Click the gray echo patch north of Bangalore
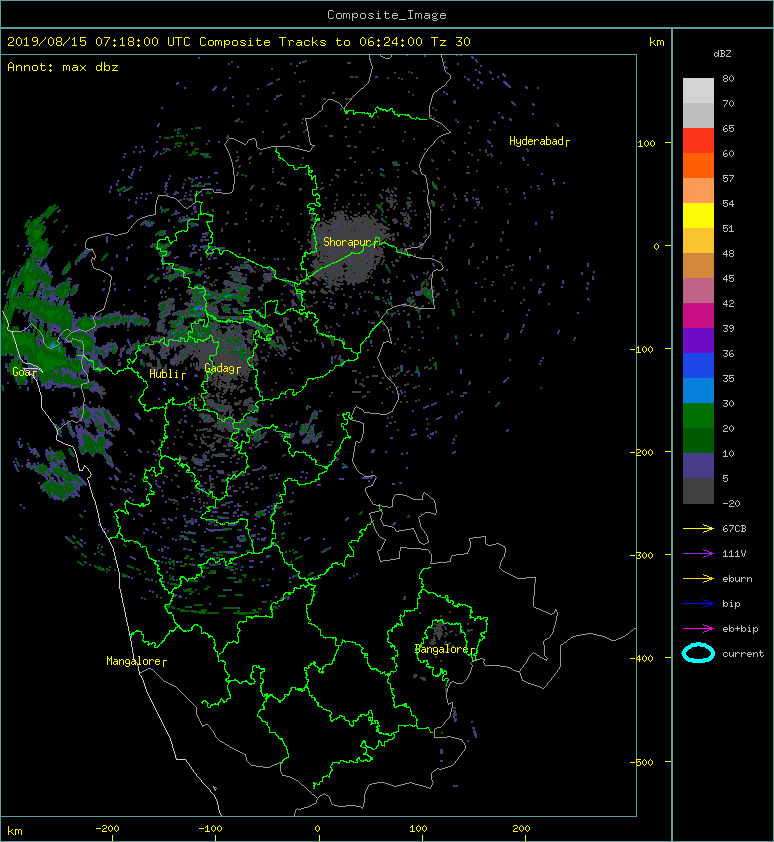Image resolution: width=774 pixels, height=842 pixels. 438,630
